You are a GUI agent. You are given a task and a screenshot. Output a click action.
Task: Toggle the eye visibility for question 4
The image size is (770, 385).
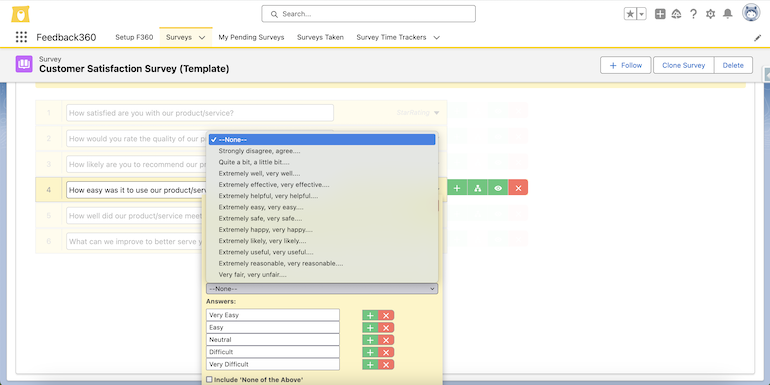coord(498,188)
